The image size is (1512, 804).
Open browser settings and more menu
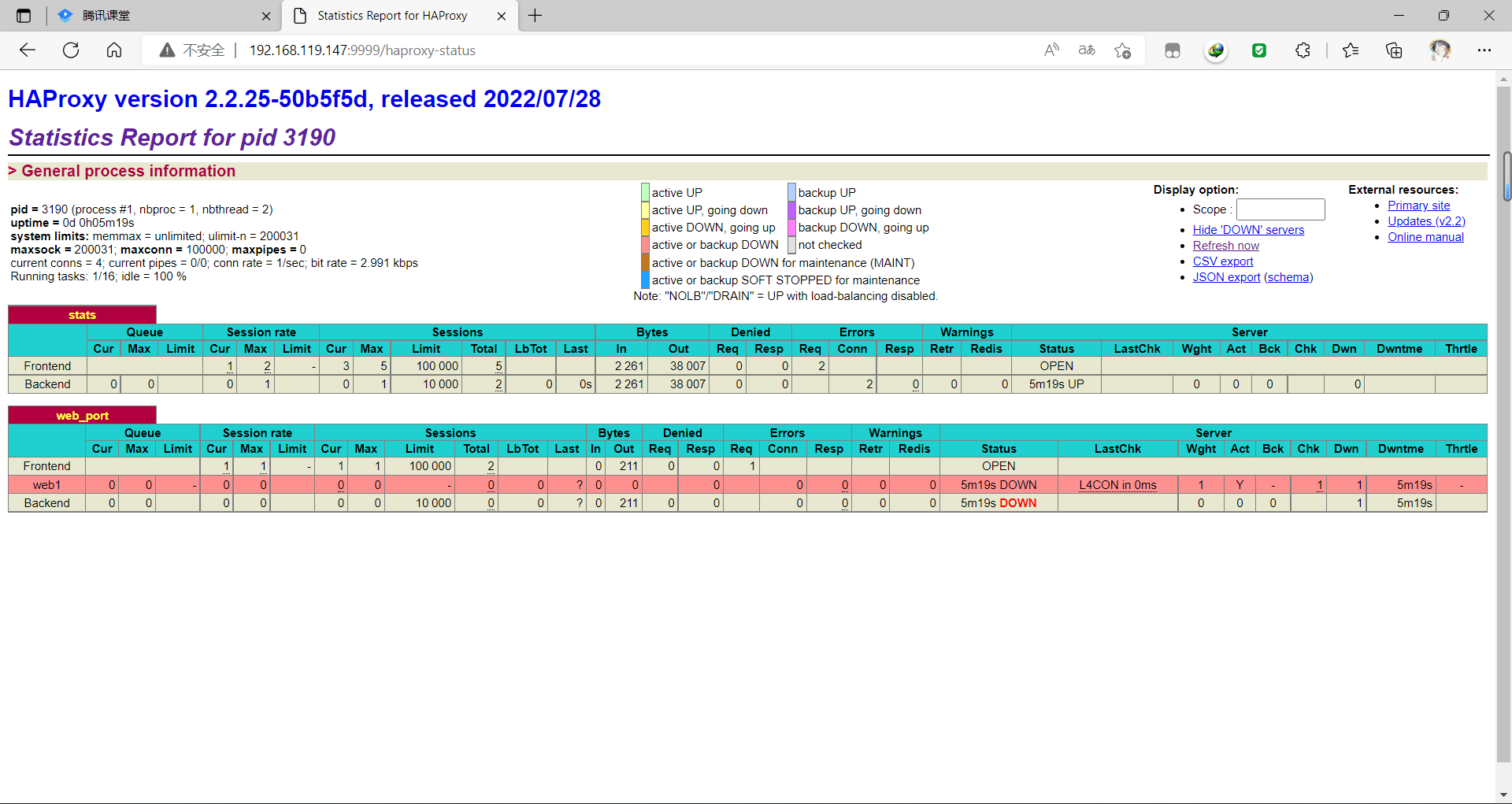pyautogui.click(x=1484, y=50)
